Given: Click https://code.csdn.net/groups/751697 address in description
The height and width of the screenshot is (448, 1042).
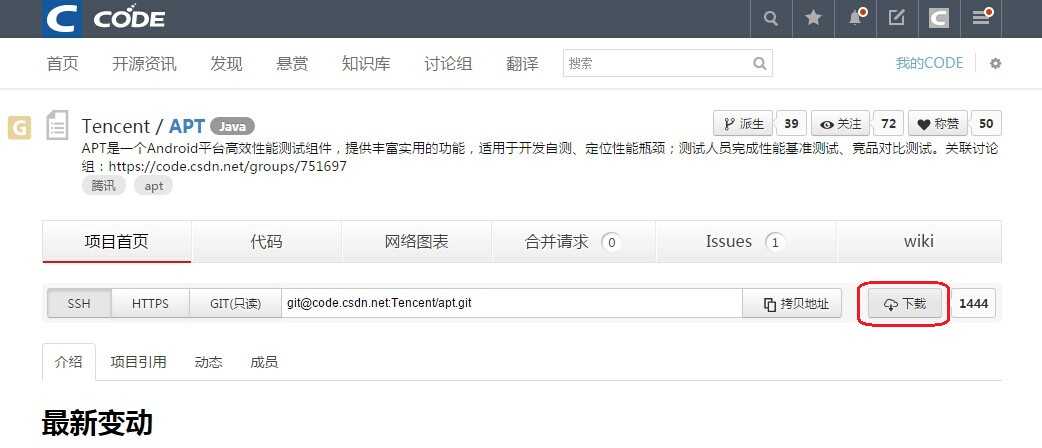Looking at the screenshot, I should click(227, 166).
